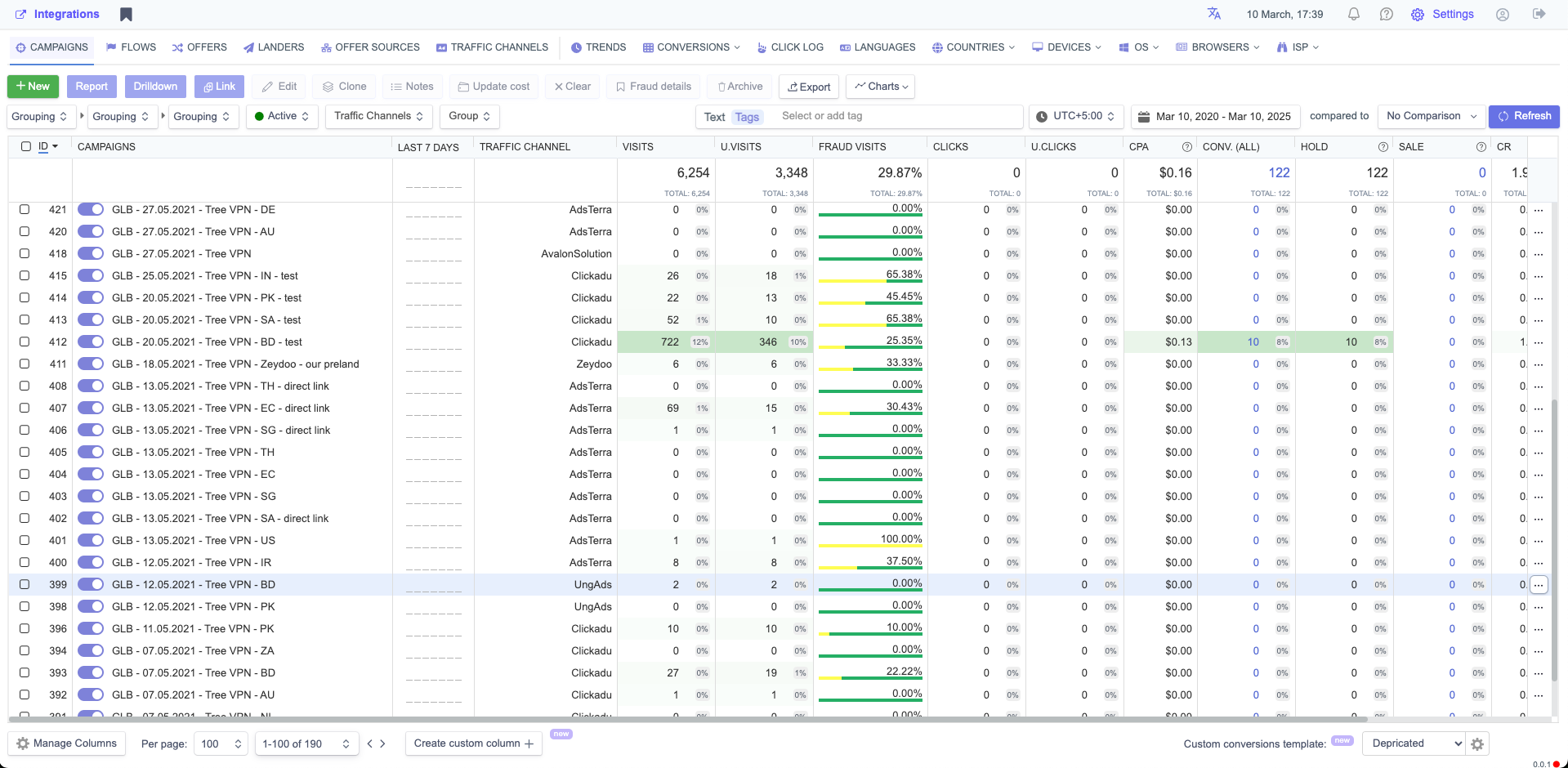Click the bookmark icon beside Integrations

point(126,15)
